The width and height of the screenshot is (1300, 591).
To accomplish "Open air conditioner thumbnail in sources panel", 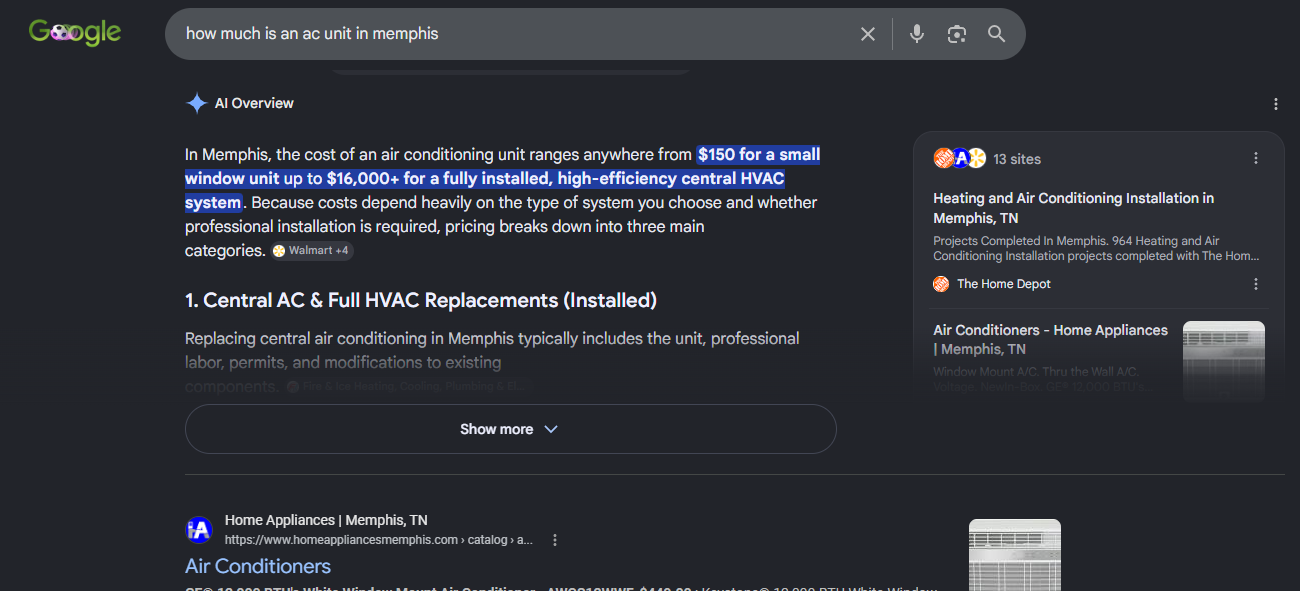I will 1223,360.
